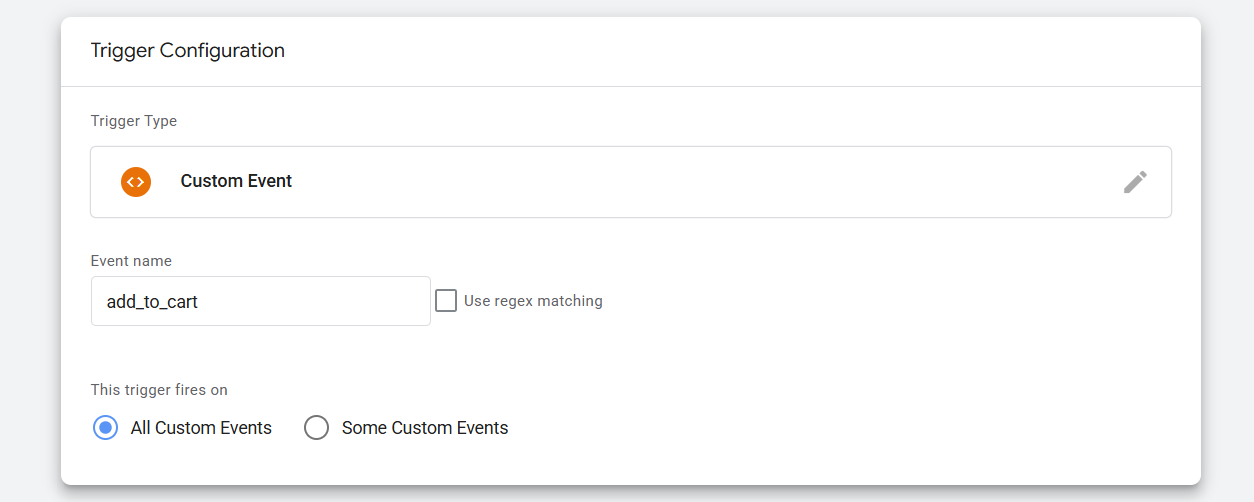Click the Trigger Configuration heading
This screenshot has width=1254, height=502.
[x=187, y=51]
